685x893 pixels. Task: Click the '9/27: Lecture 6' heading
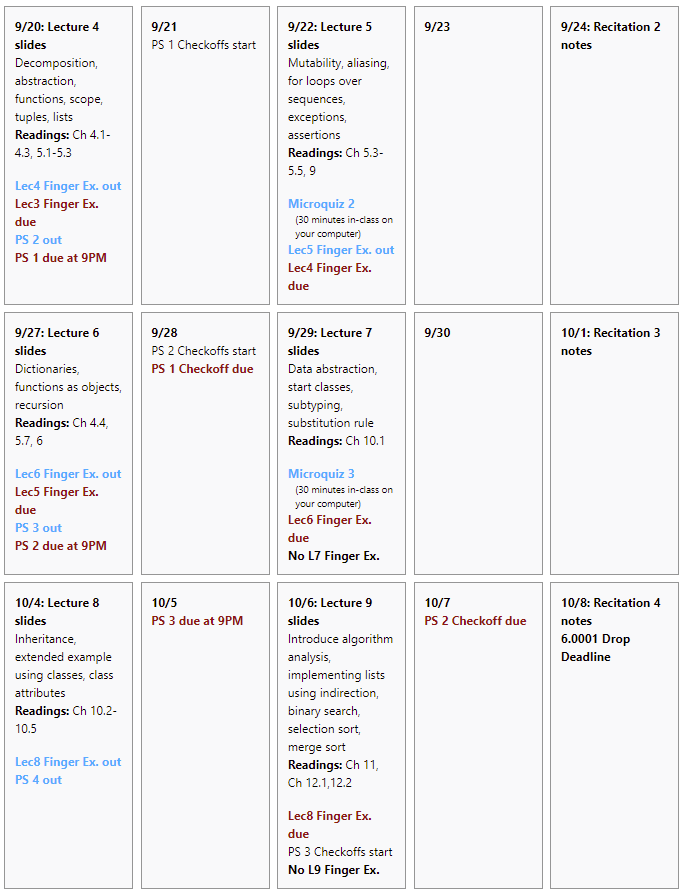57,333
